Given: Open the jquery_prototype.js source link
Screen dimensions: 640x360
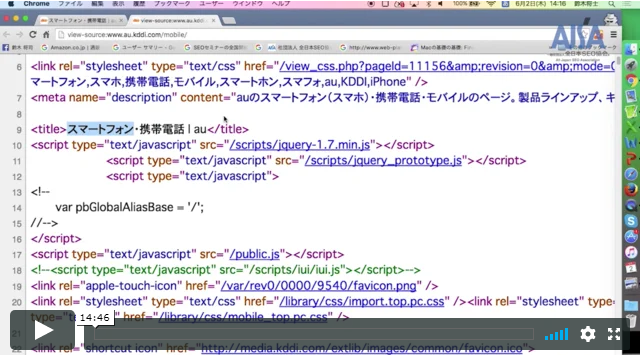Looking at the screenshot, I should point(383,160).
